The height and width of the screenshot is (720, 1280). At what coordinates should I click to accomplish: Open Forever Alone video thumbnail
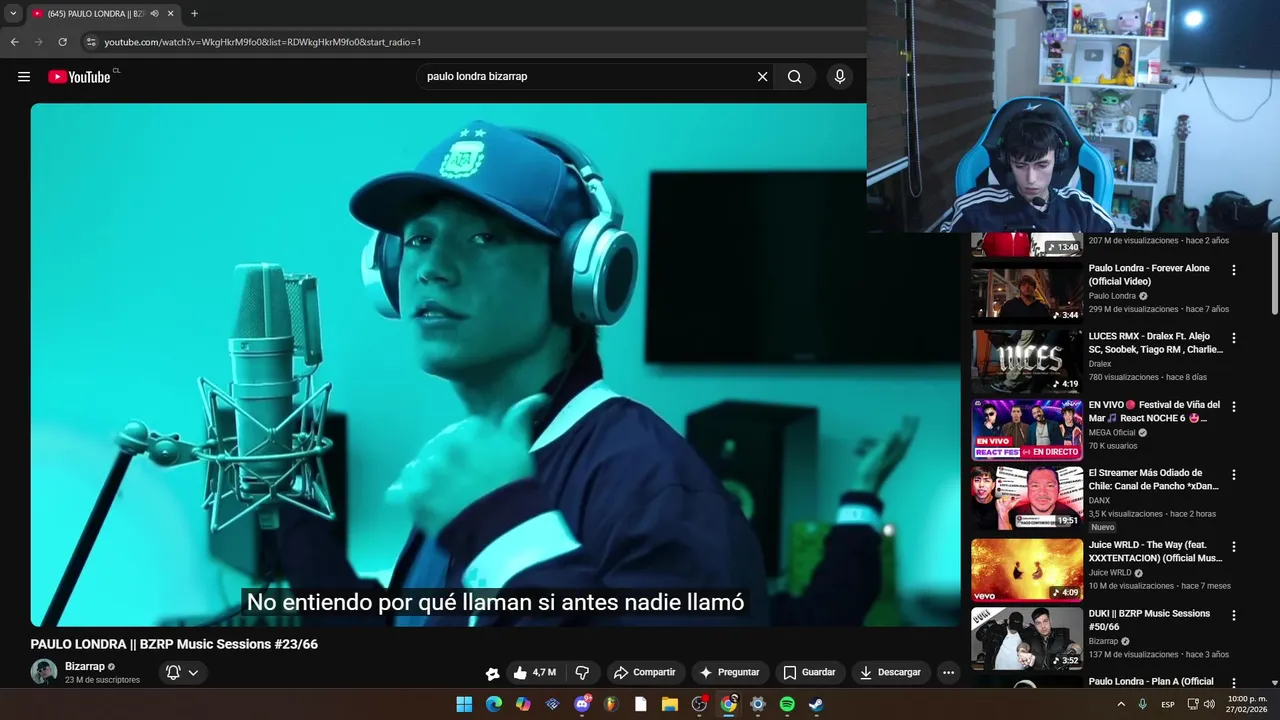[x=1027, y=292]
